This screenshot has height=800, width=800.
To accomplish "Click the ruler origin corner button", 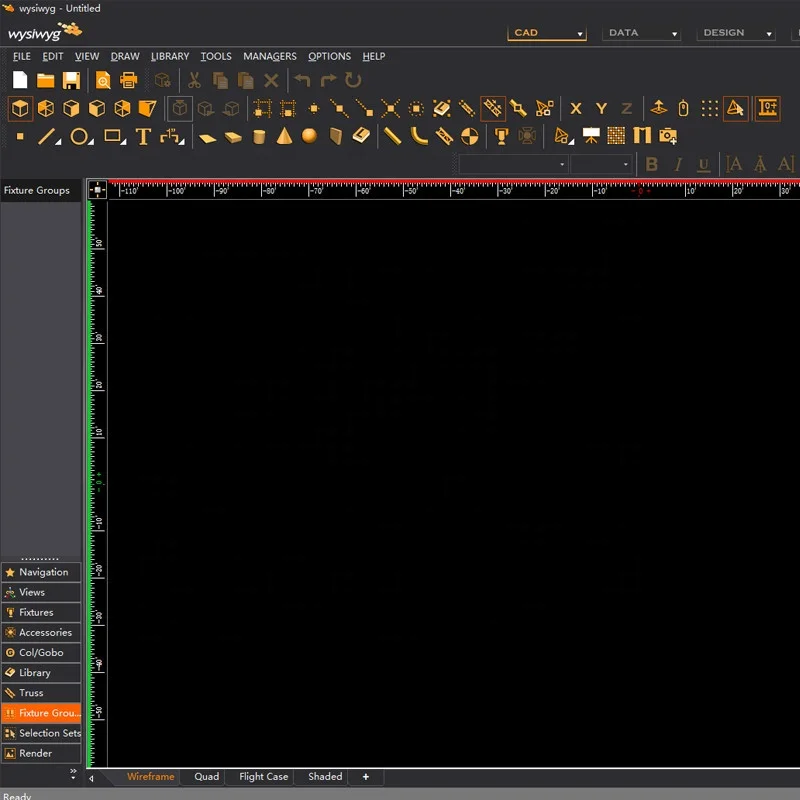I will [x=97, y=190].
